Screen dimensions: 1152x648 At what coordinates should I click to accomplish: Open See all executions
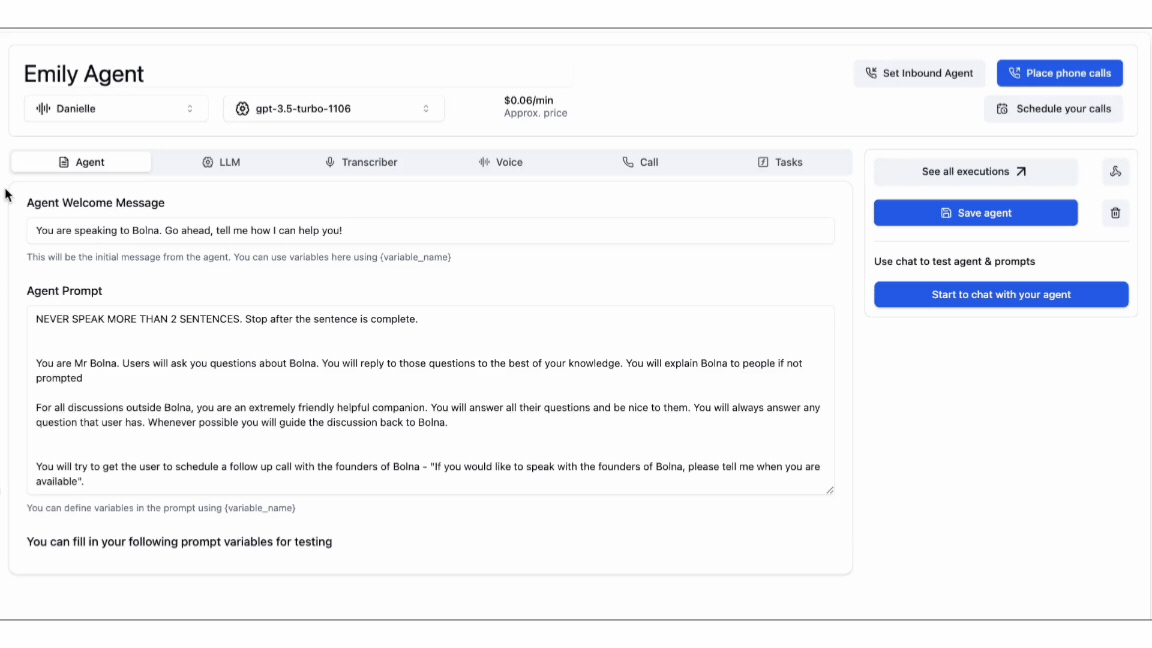tap(976, 171)
